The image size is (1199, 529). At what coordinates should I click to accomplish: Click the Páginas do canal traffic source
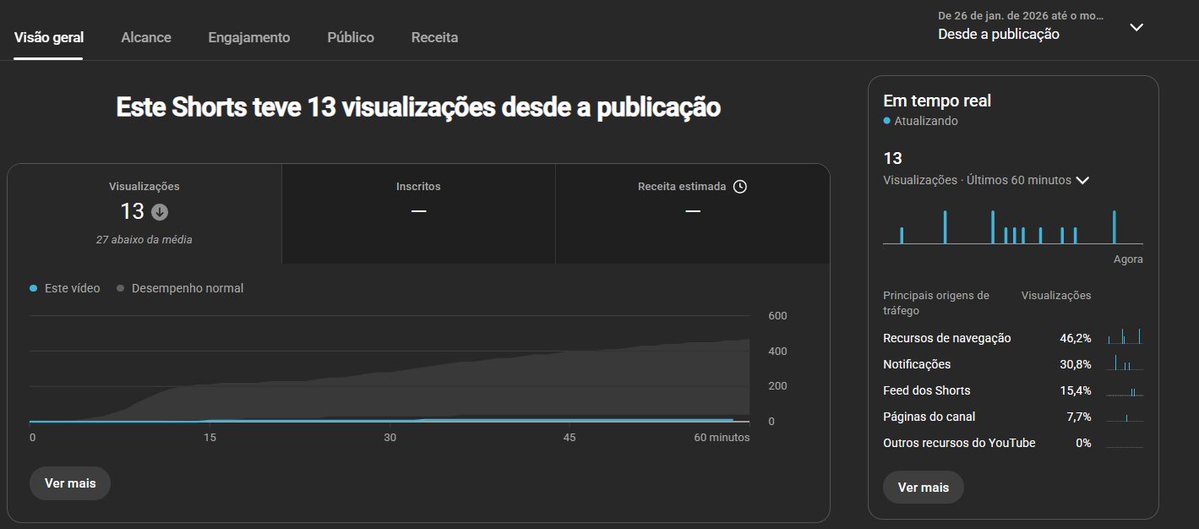[929, 417]
